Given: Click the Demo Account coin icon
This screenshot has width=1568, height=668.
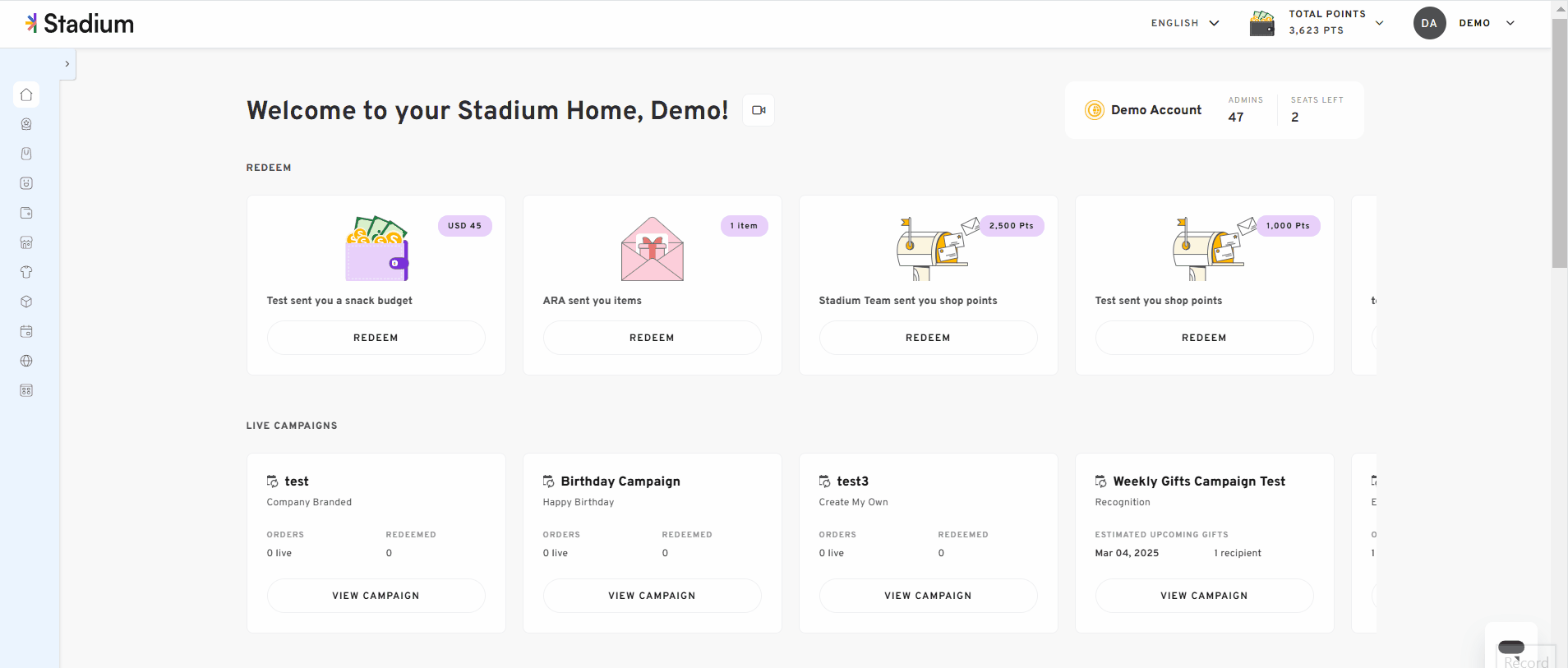Looking at the screenshot, I should point(1094,110).
